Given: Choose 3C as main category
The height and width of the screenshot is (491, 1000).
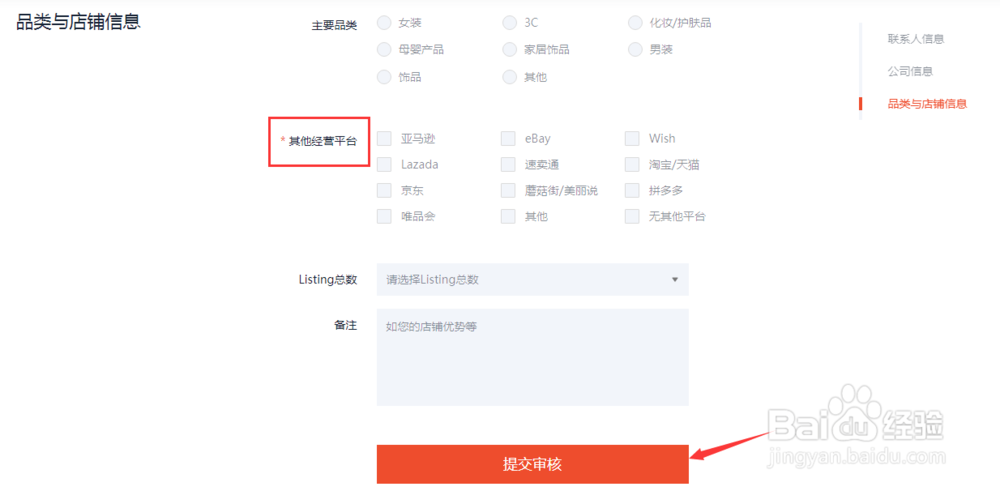Looking at the screenshot, I should pyautogui.click(x=510, y=23).
